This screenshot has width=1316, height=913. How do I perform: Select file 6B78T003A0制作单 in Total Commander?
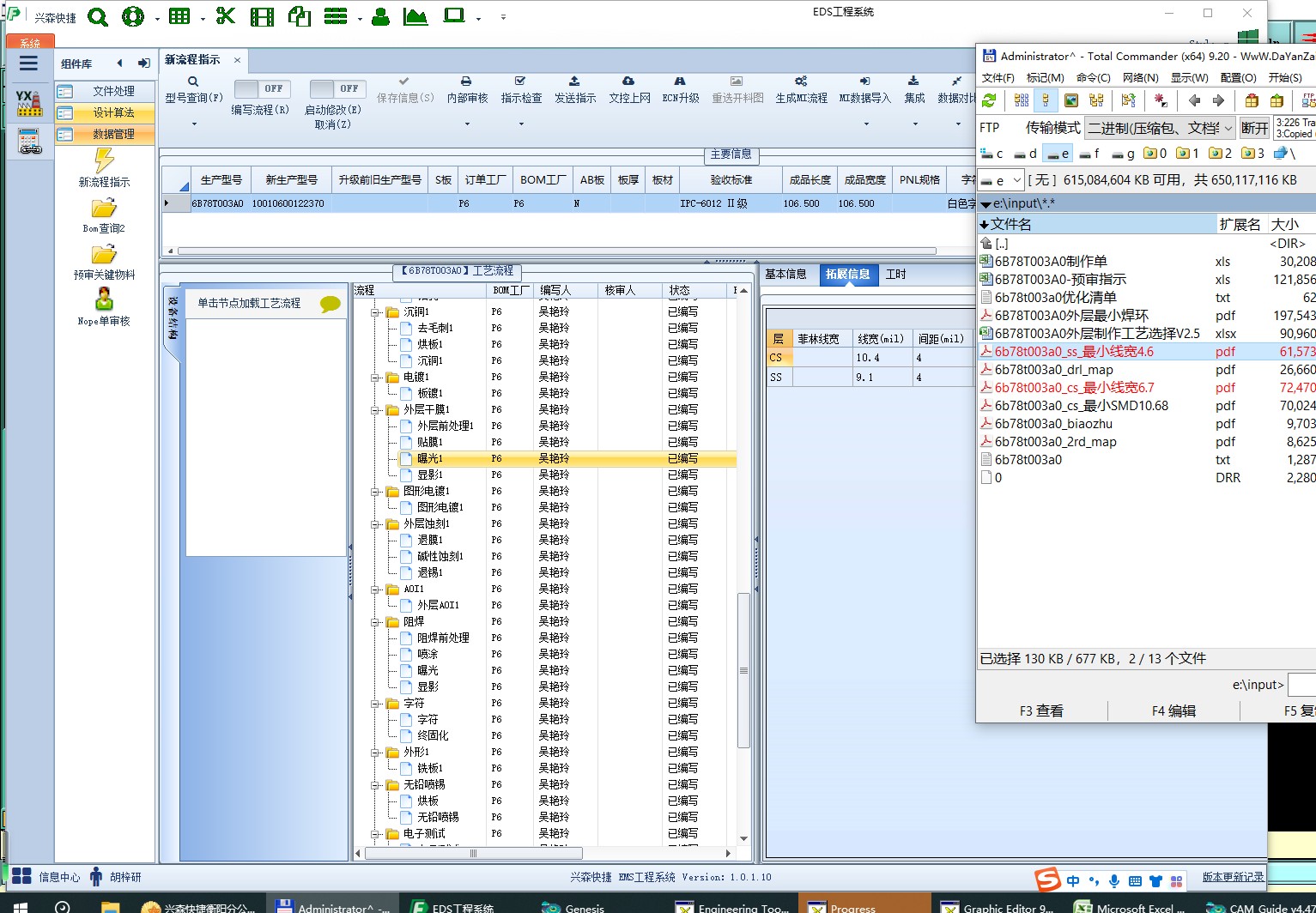pyautogui.click(x=1051, y=262)
